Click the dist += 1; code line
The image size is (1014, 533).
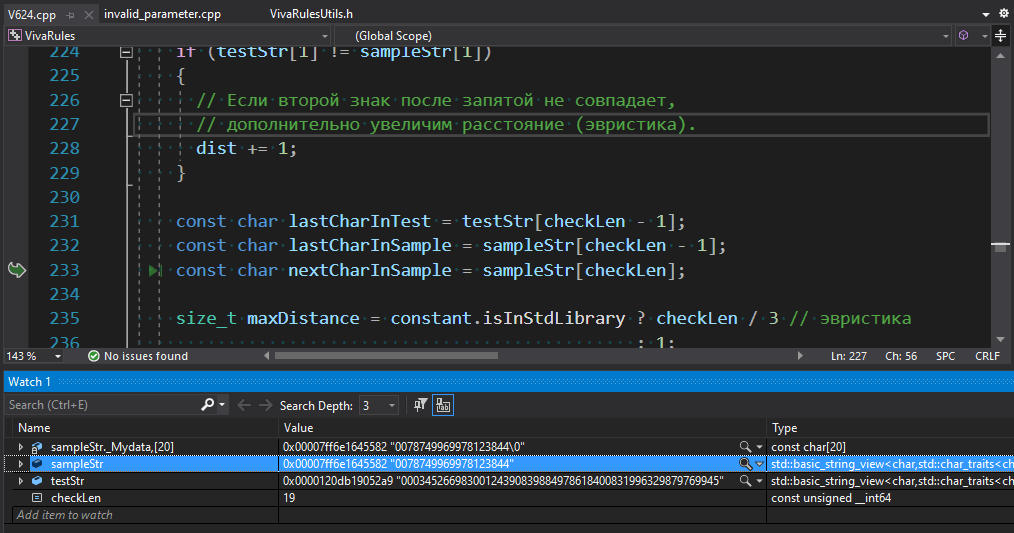246,148
